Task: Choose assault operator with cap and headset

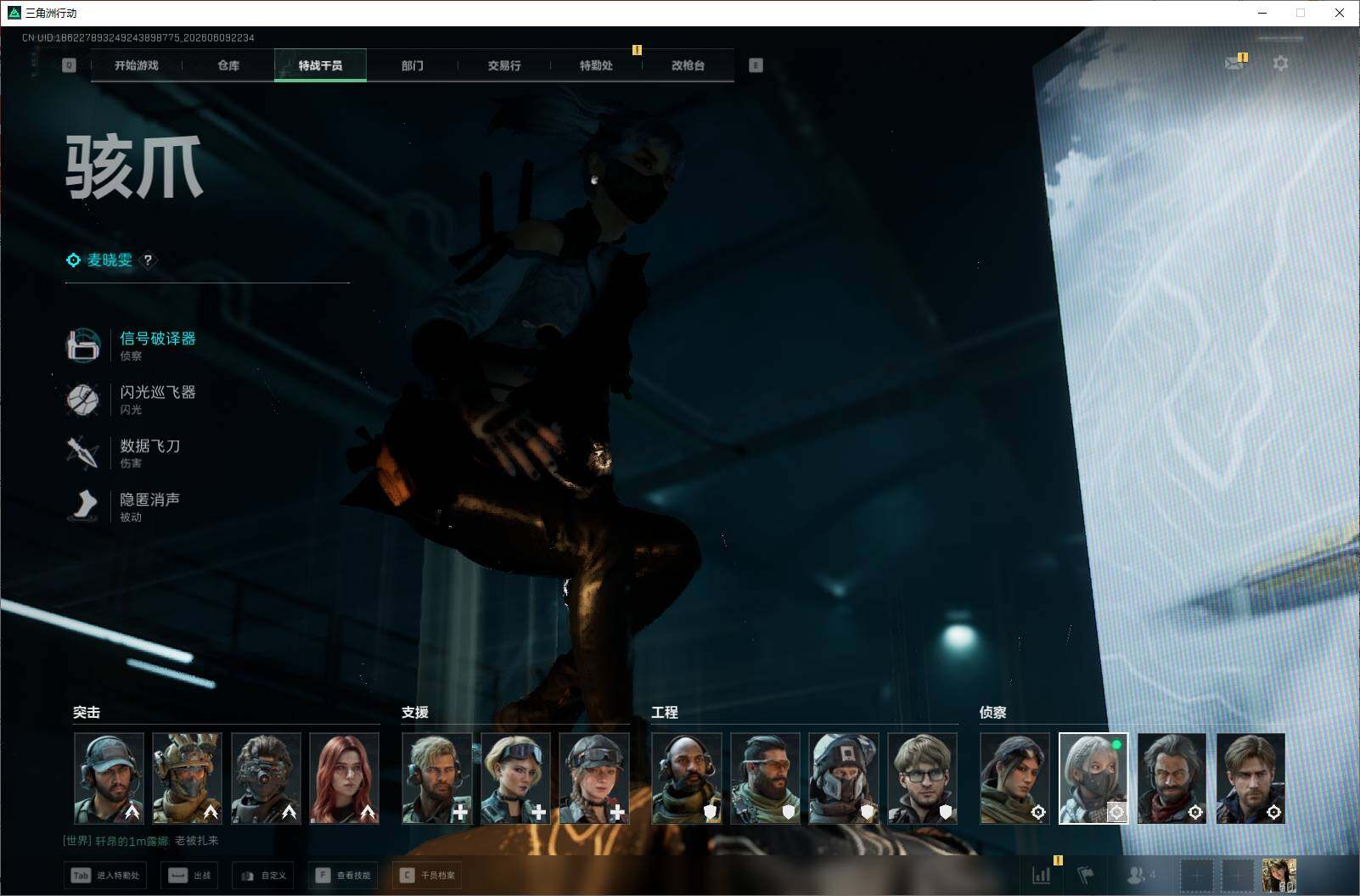Action: [x=109, y=779]
